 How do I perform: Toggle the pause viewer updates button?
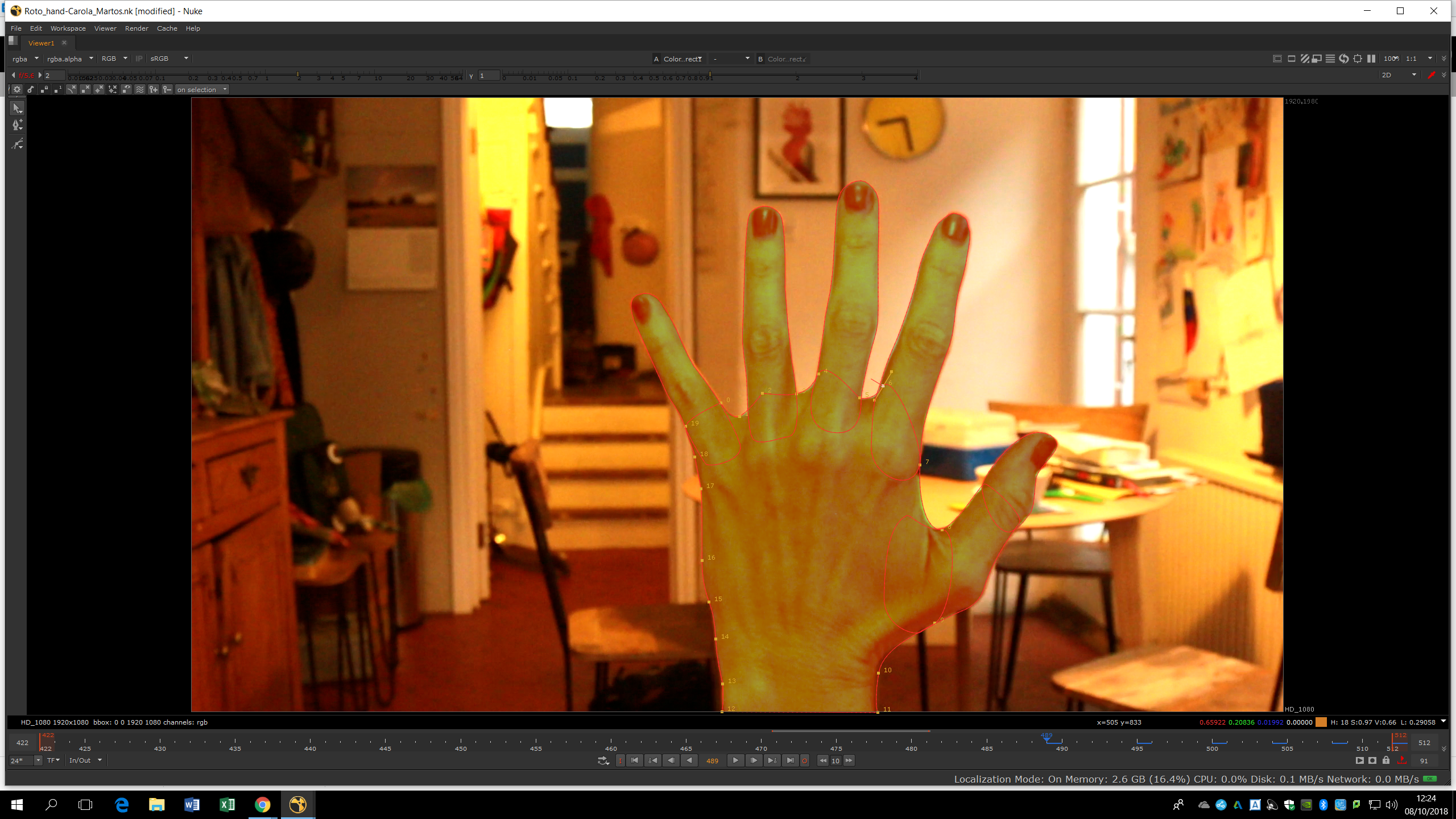(x=1371, y=59)
